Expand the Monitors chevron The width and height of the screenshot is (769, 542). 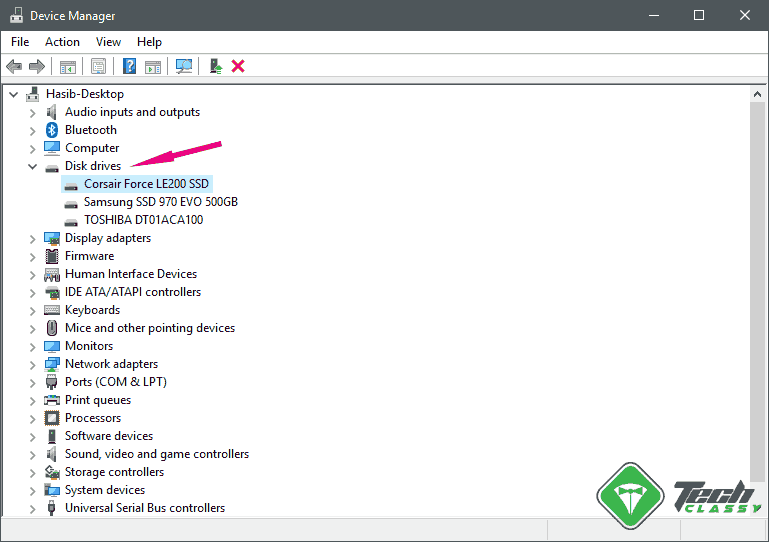pos(32,347)
